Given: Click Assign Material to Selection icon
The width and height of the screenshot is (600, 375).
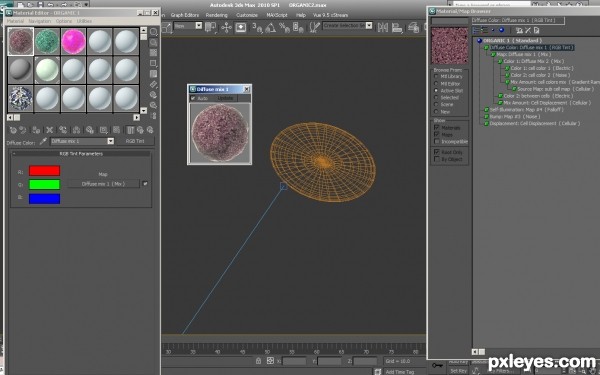Looking at the screenshot, I should (x=36, y=130).
